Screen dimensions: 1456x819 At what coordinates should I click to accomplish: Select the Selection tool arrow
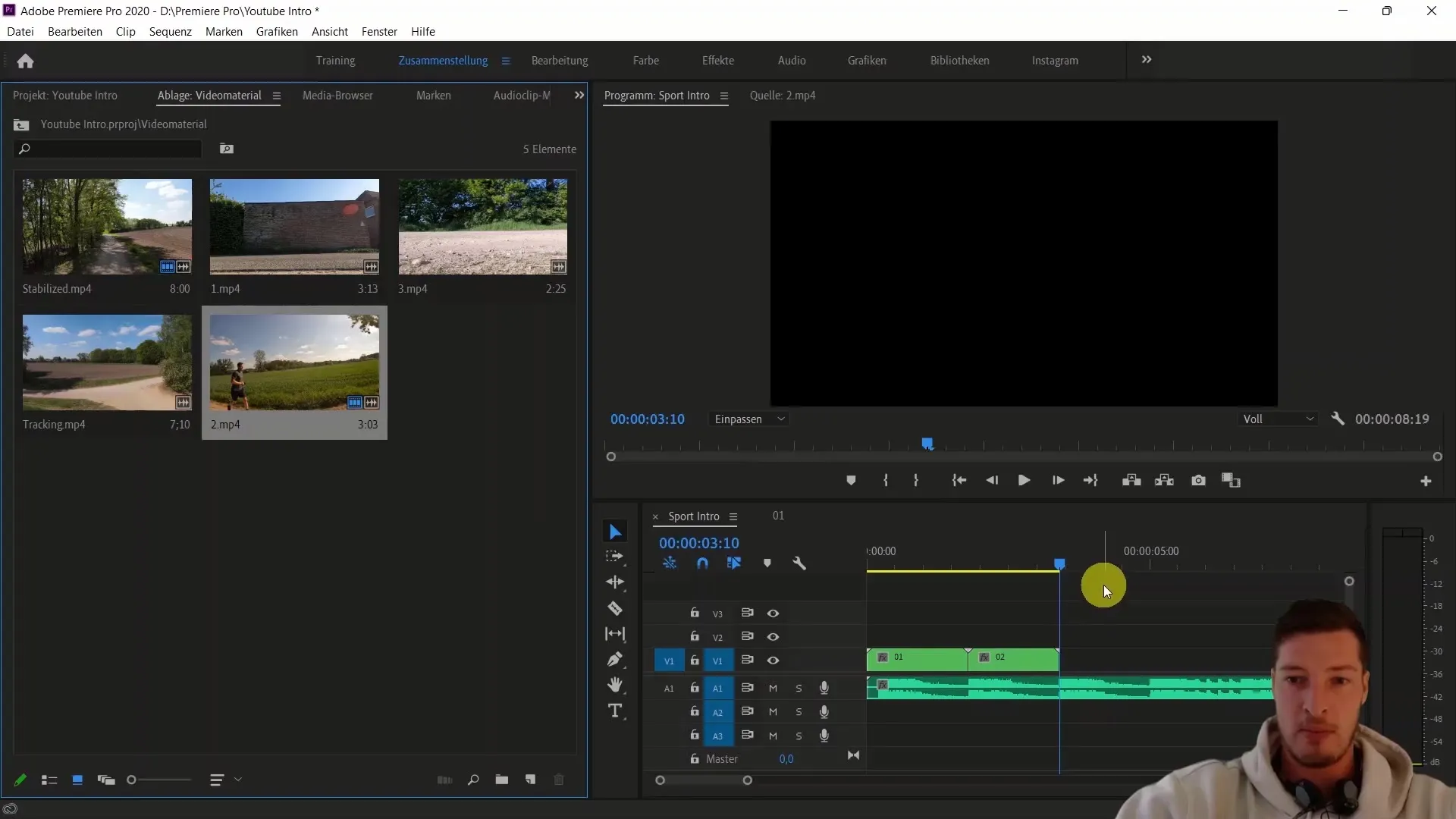[615, 532]
